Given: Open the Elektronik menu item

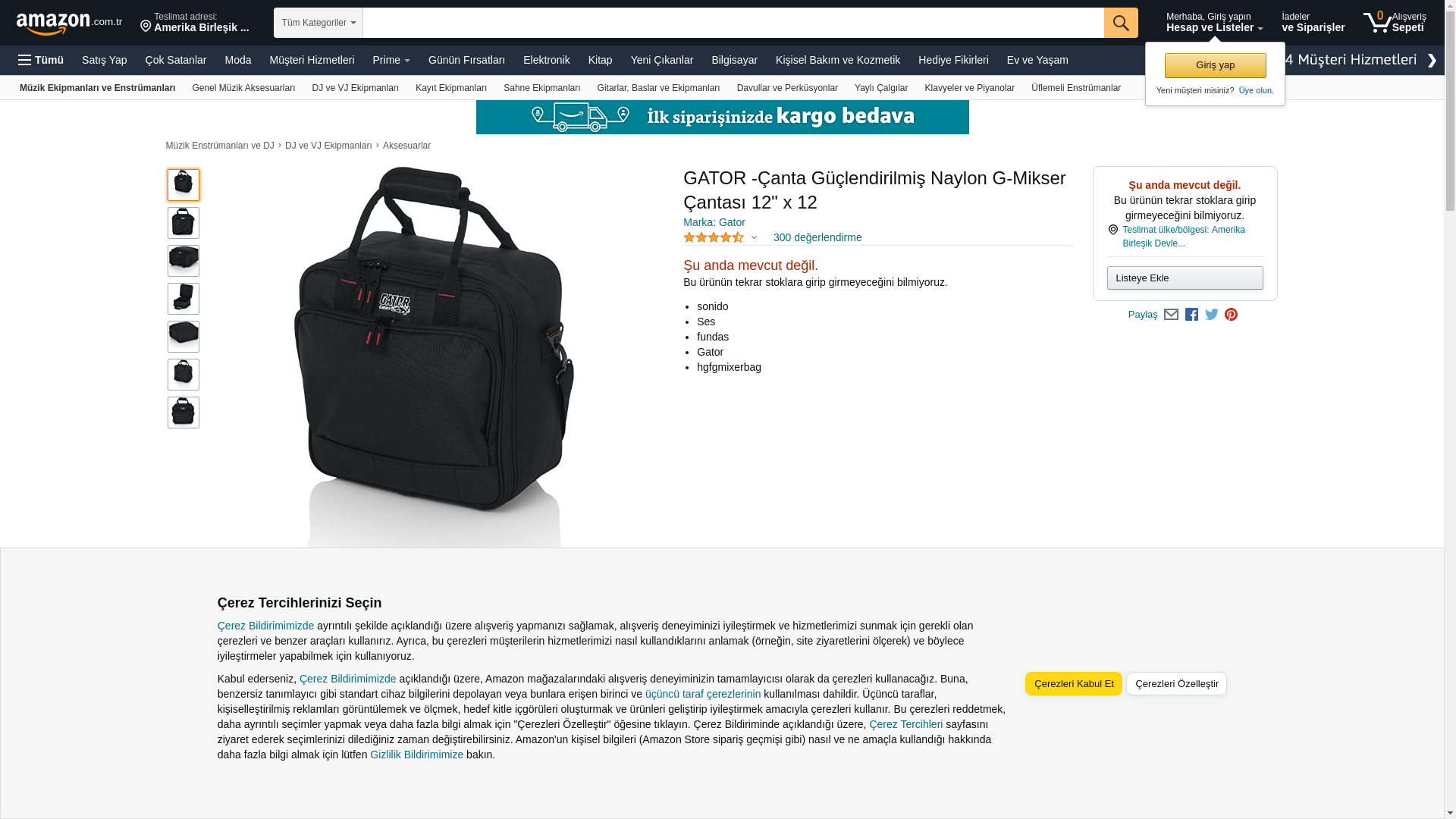Looking at the screenshot, I should 546,60.
